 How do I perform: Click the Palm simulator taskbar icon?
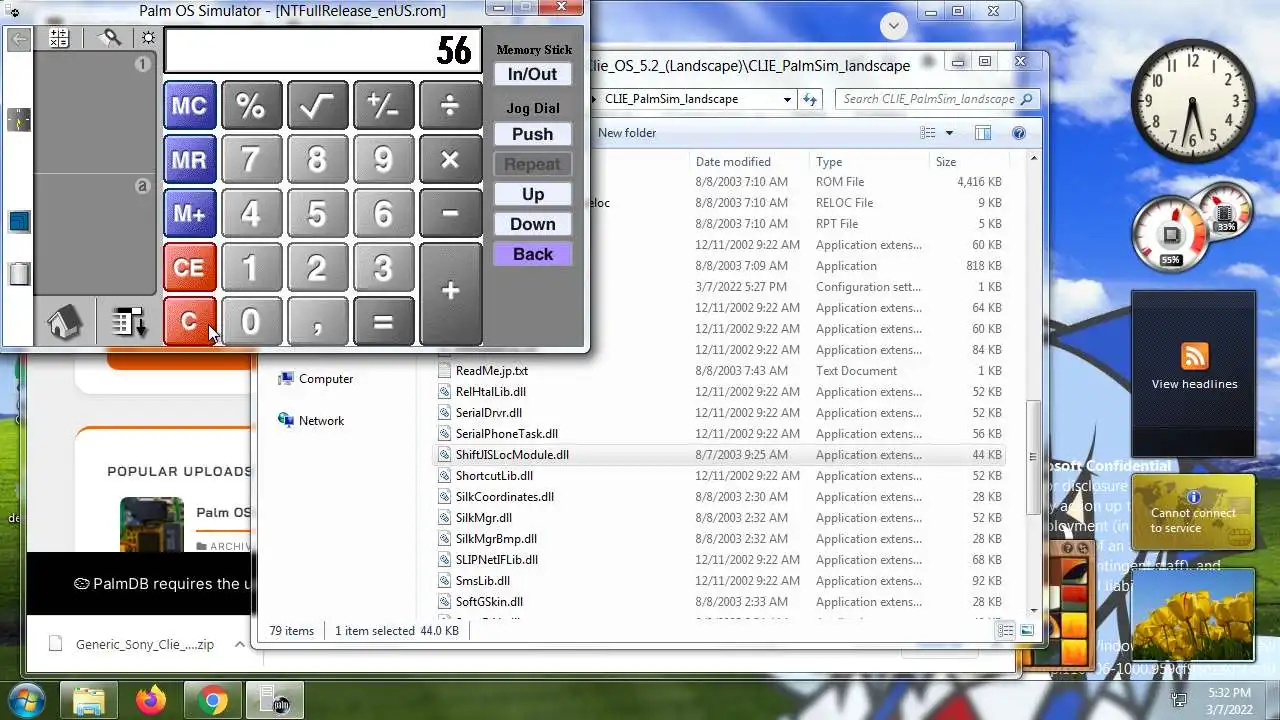coord(274,700)
